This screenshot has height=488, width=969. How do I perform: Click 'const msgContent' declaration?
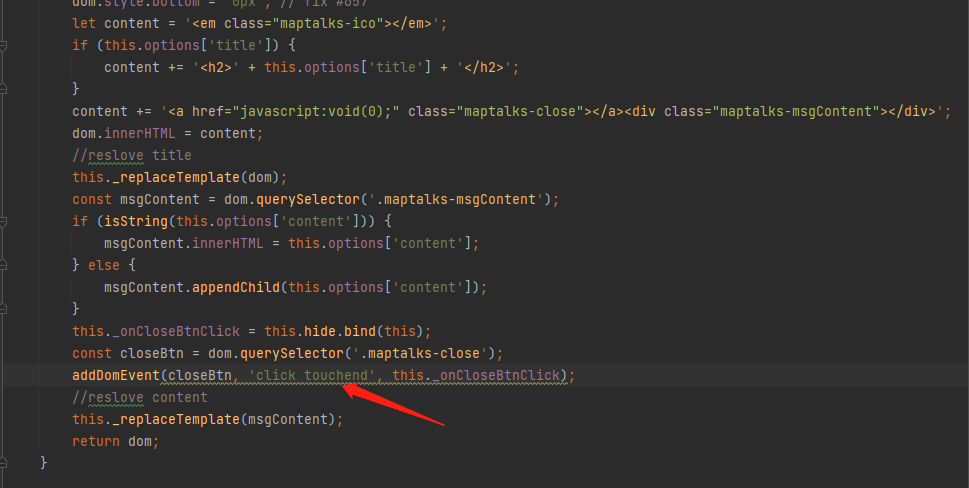click(136, 199)
